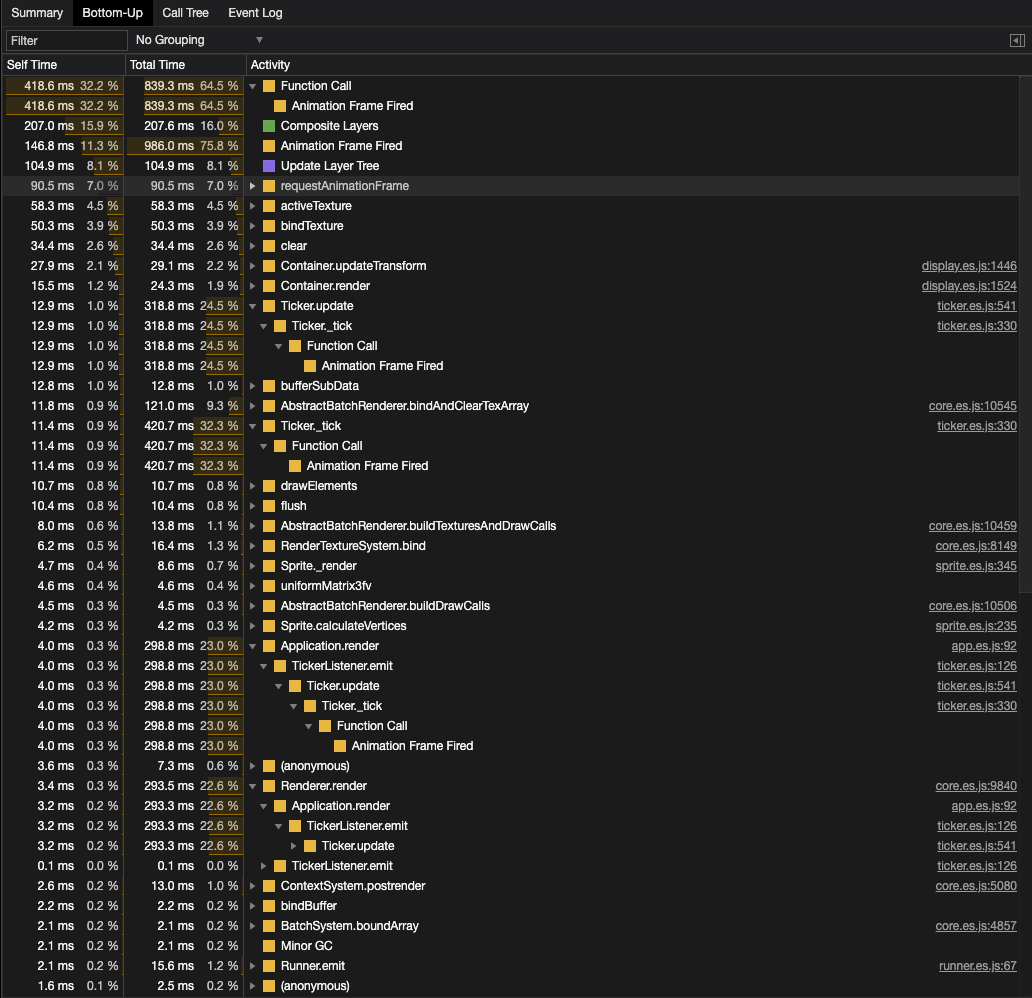The width and height of the screenshot is (1032, 998).
Task: Click the 207.0 ms self time cell
Action: tap(63, 126)
